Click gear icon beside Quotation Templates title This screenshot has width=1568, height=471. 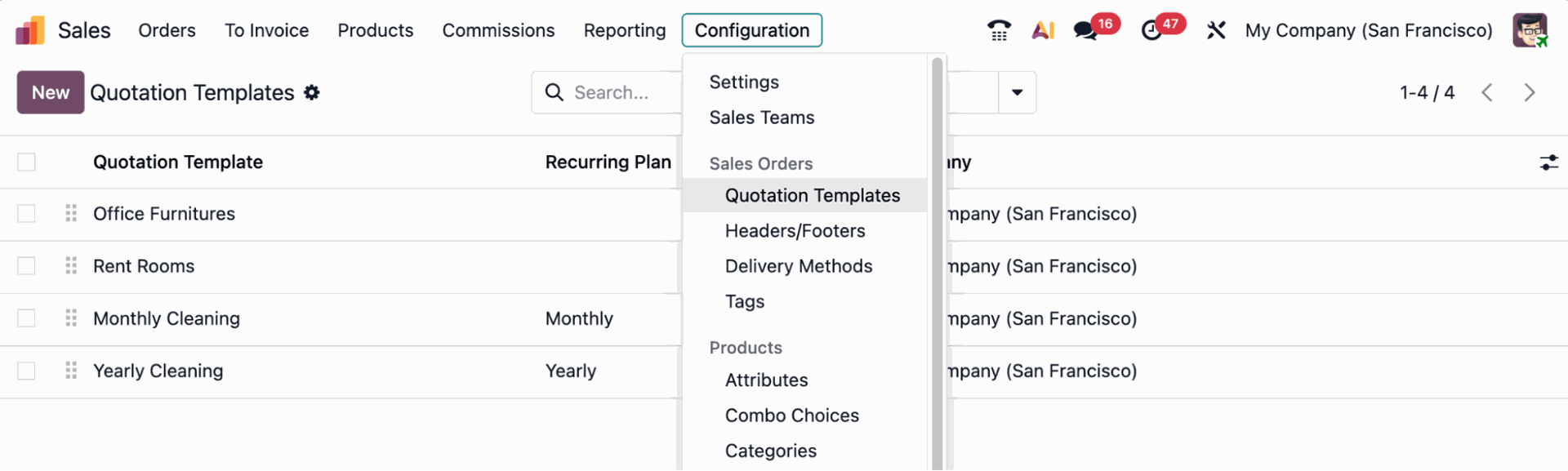tap(312, 93)
